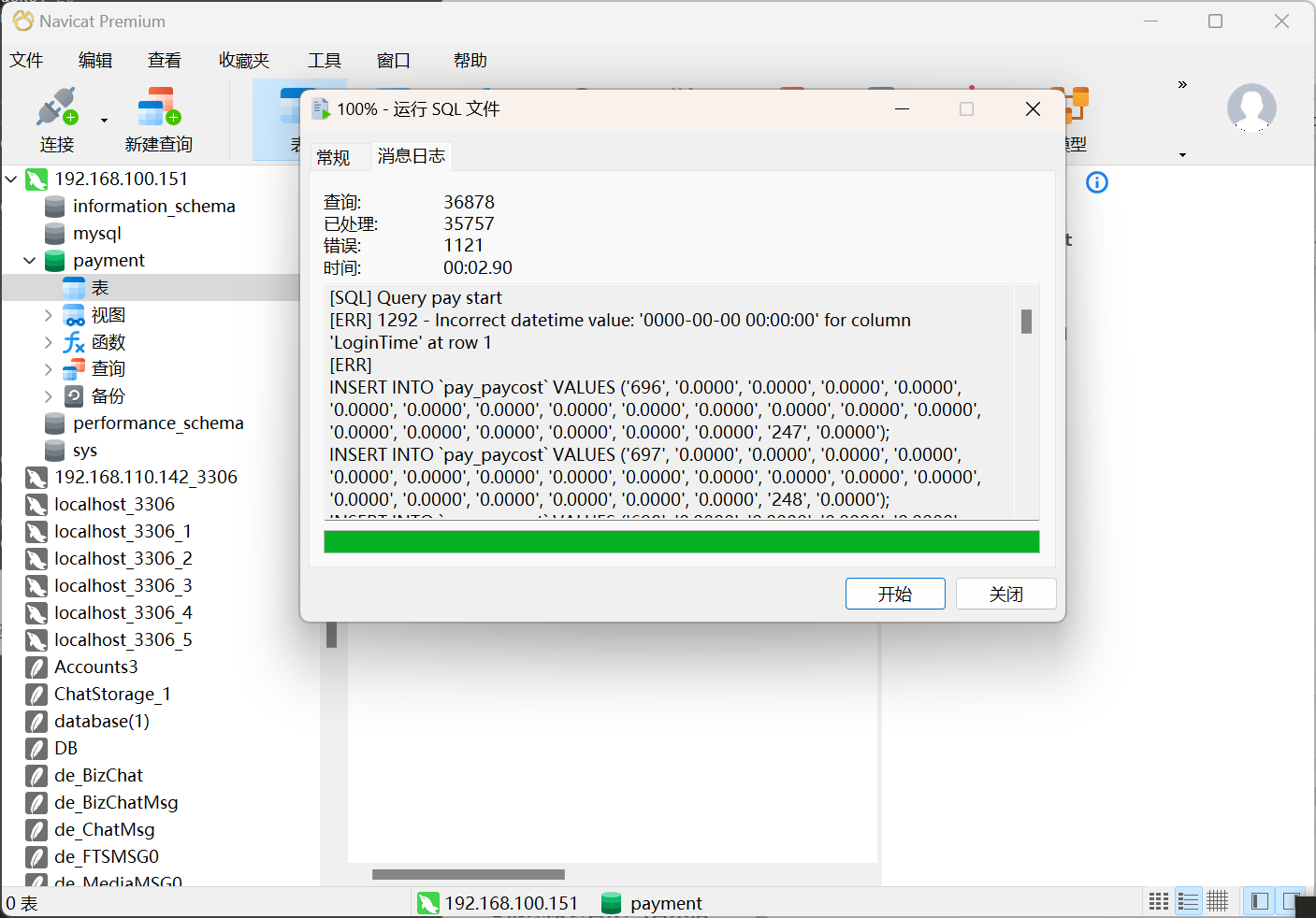Switch to detail view in status bar

click(x=1218, y=901)
